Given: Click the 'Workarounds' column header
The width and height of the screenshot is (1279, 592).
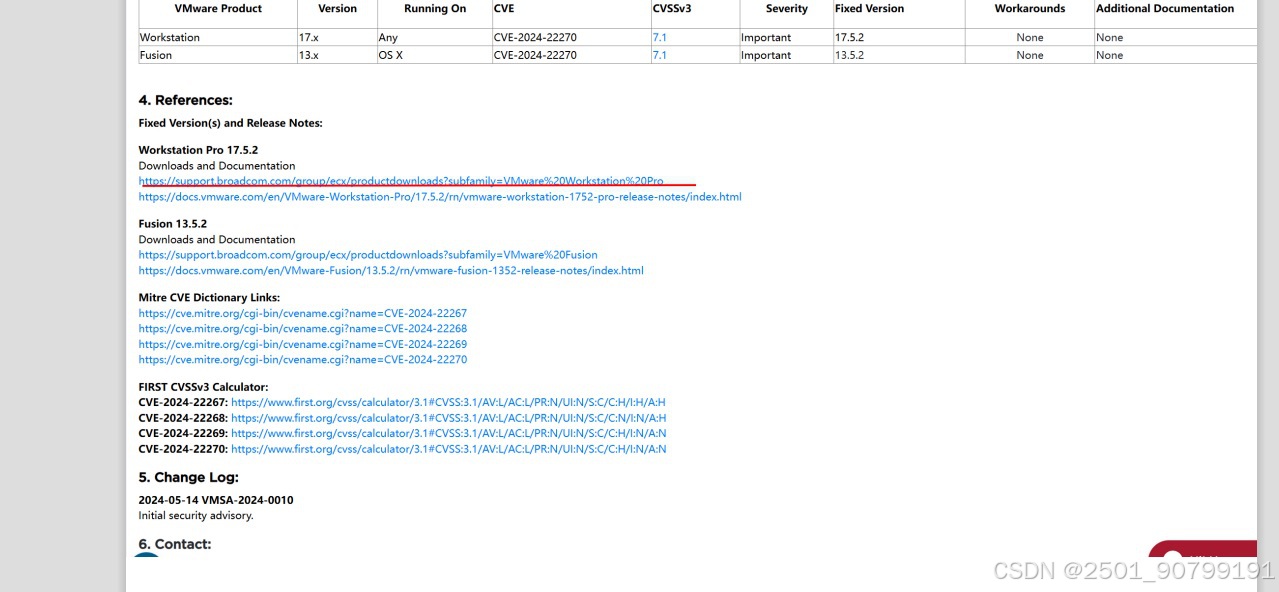Looking at the screenshot, I should pos(1030,9).
